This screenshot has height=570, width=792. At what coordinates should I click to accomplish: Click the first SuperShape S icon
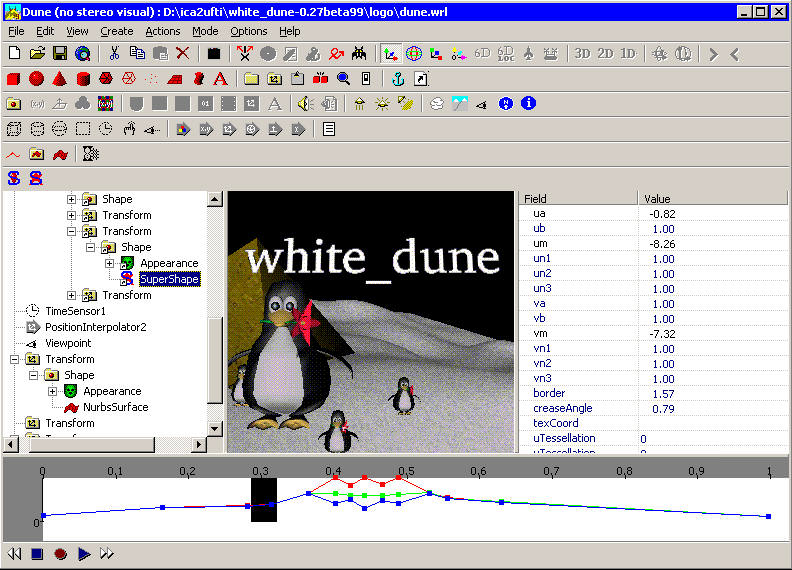14,178
